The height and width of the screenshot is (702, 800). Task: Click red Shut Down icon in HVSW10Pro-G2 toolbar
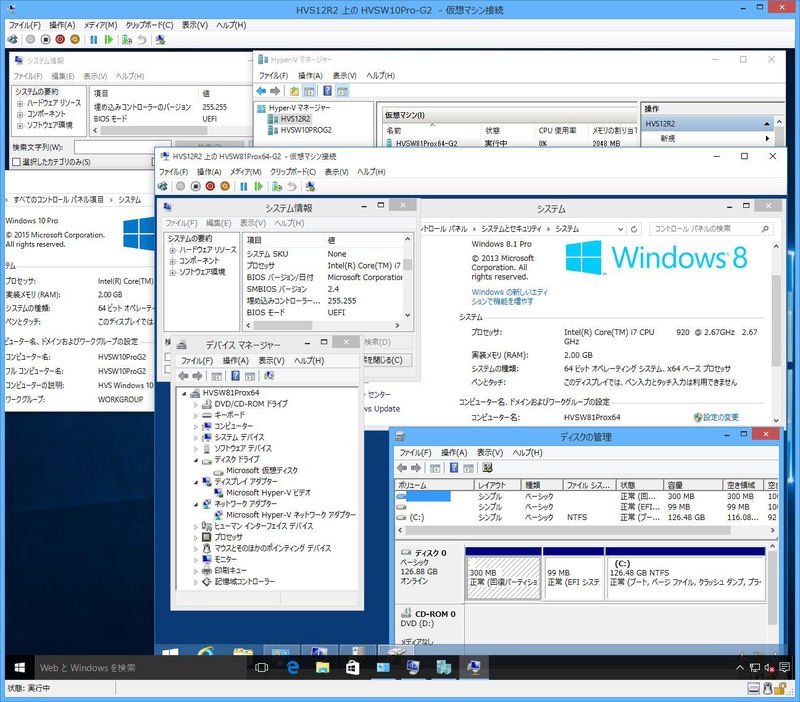coord(60,39)
